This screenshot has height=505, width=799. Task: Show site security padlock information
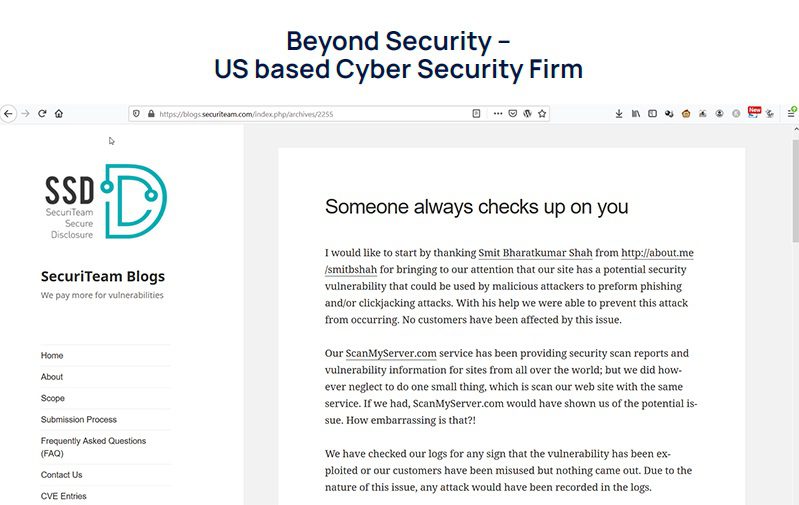click(x=151, y=114)
